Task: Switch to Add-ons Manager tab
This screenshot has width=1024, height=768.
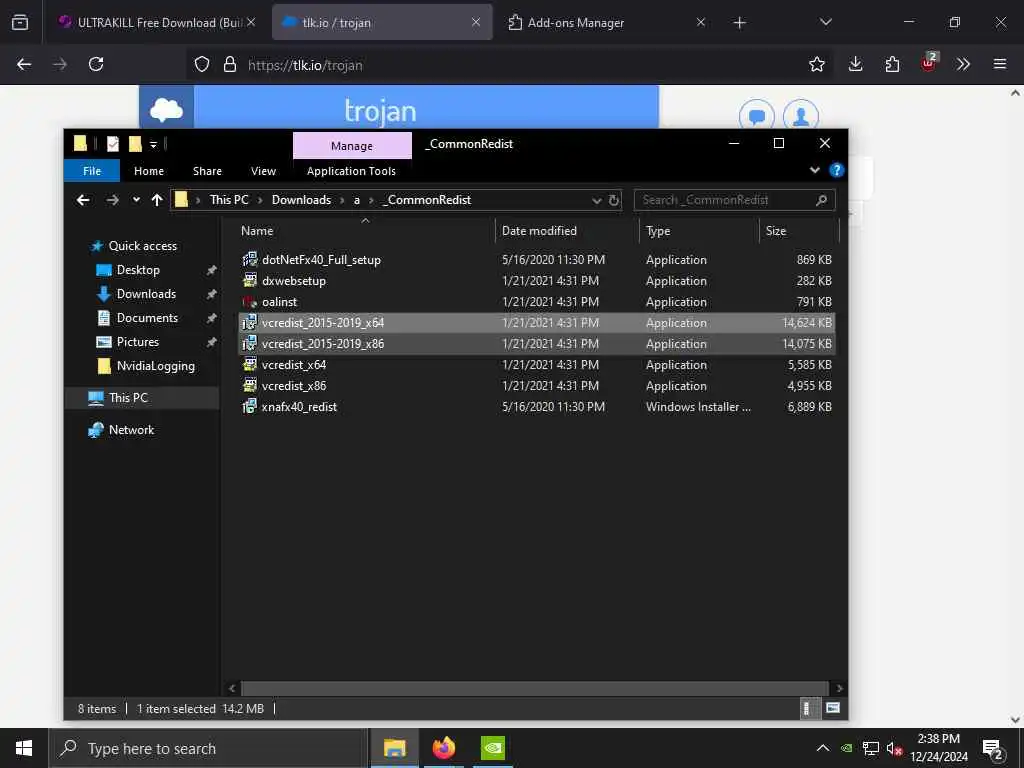Action: [x=575, y=22]
